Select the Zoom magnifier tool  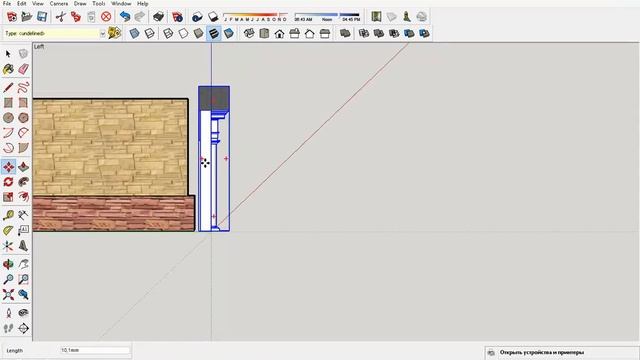[x=8, y=279]
